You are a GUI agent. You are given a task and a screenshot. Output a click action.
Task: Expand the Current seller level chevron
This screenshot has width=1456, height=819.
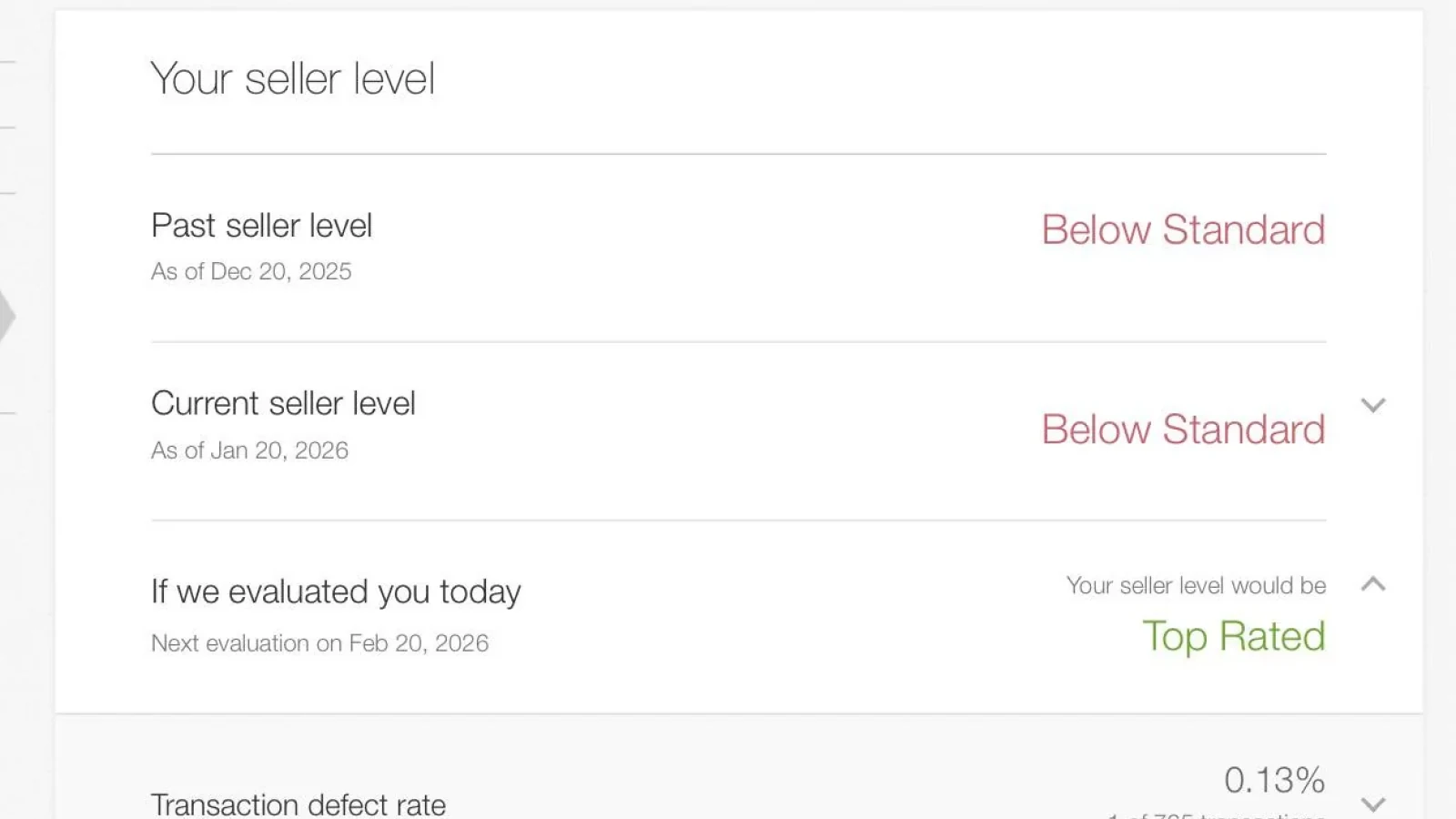pyautogui.click(x=1373, y=405)
